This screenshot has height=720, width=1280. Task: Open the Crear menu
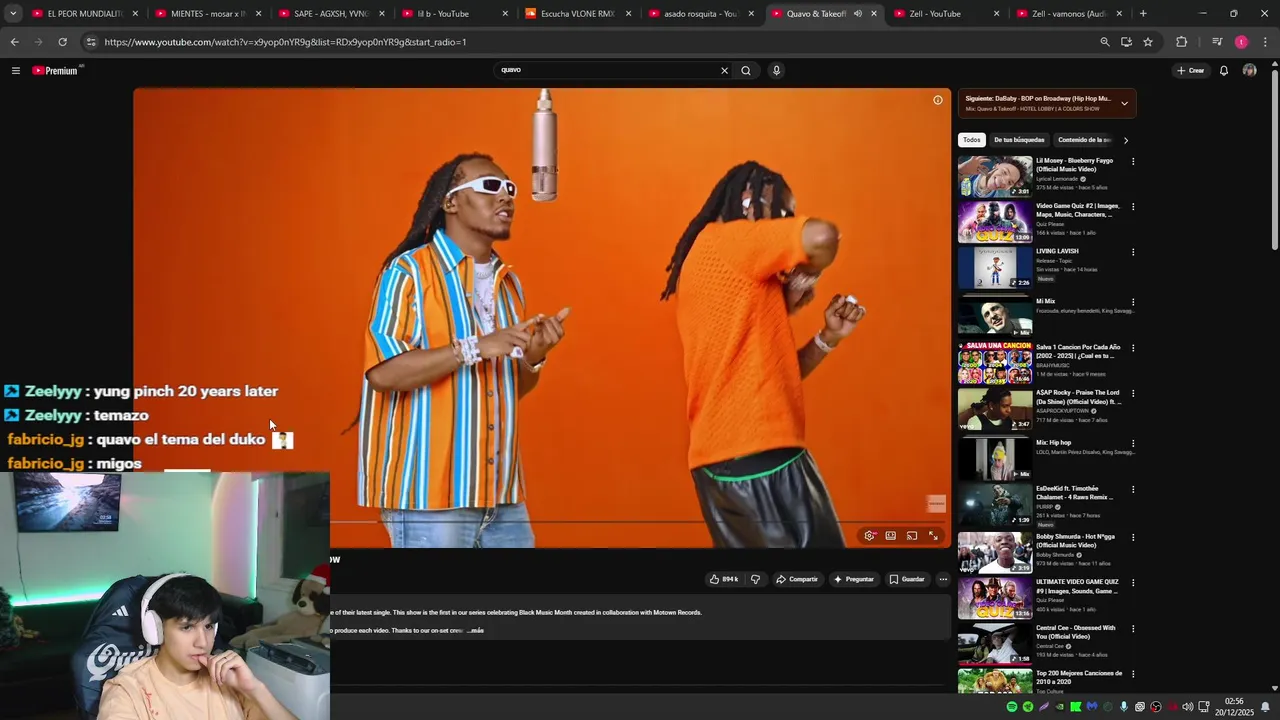[x=1190, y=71]
